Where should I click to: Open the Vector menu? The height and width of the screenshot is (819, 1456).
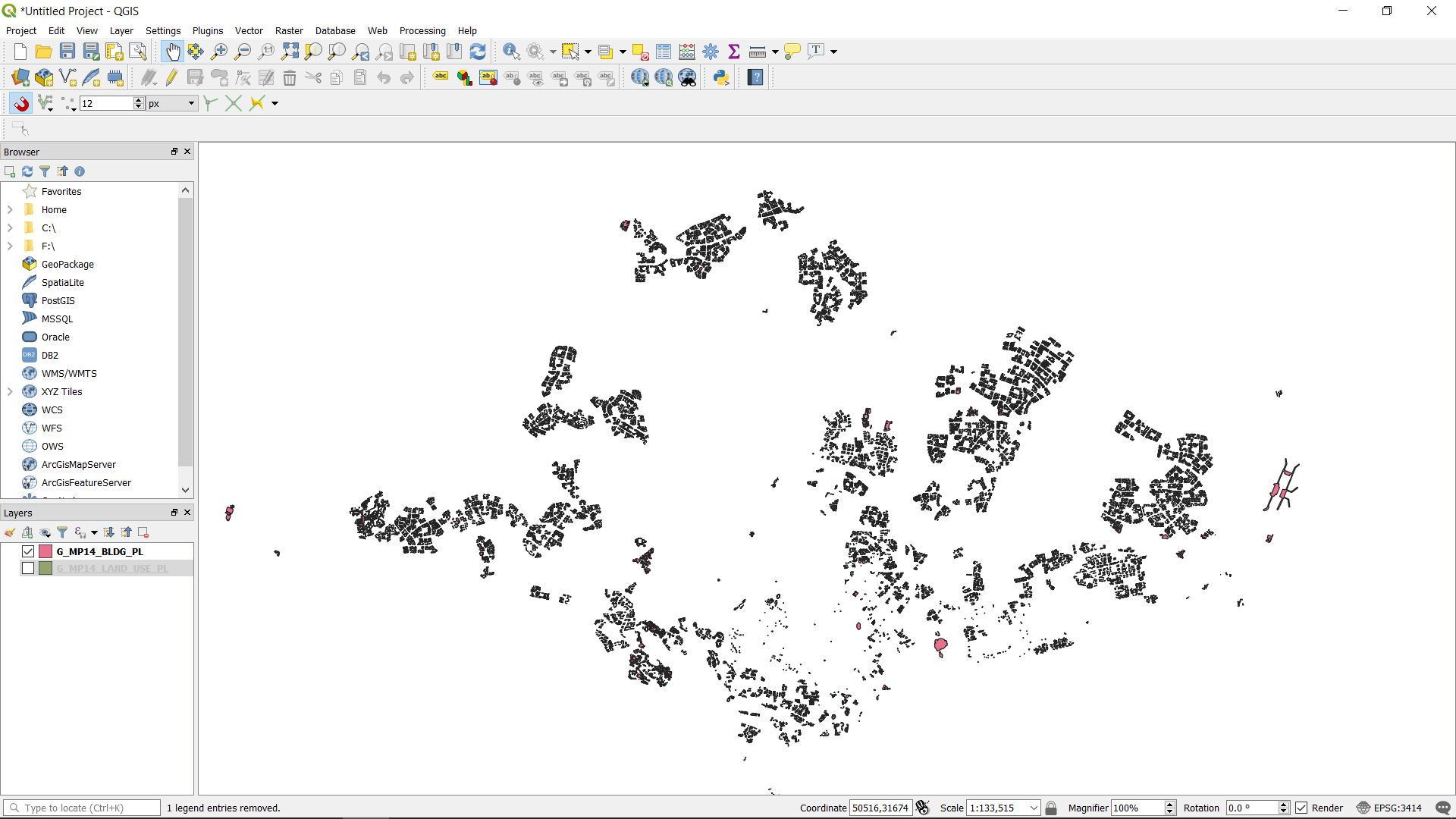pyautogui.click(x=249, y=30)
